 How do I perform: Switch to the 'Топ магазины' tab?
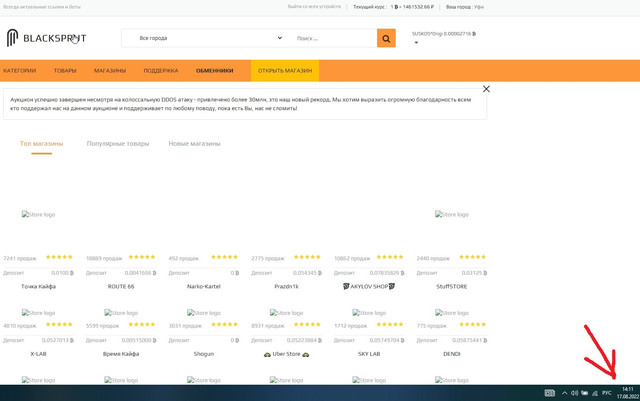pos(42,143)
